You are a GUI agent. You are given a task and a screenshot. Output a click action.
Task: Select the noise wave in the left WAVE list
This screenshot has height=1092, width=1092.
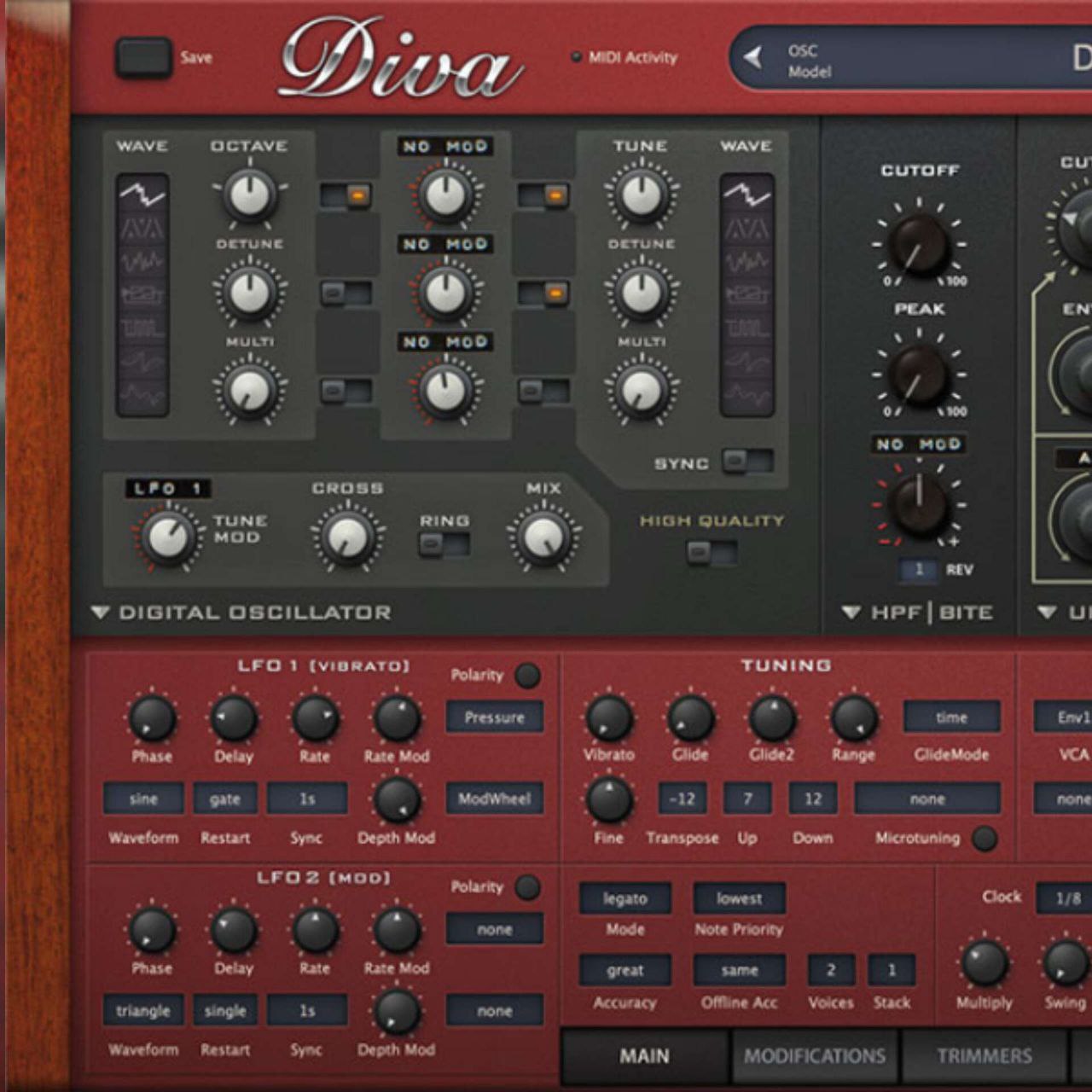142,262
